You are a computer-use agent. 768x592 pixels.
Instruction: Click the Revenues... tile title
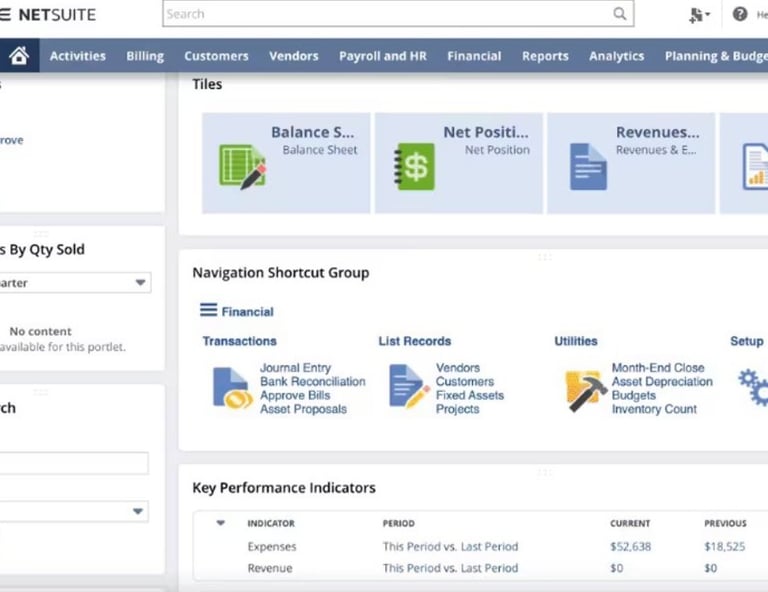[658, 132]
